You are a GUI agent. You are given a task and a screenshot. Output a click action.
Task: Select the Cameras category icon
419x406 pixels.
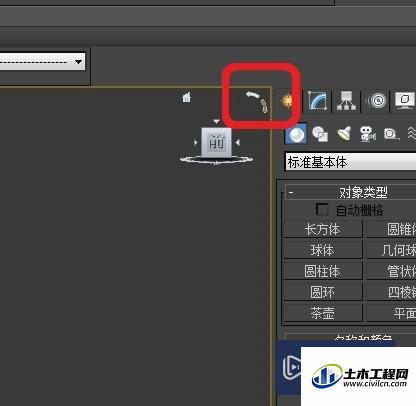tap(368, 134)
